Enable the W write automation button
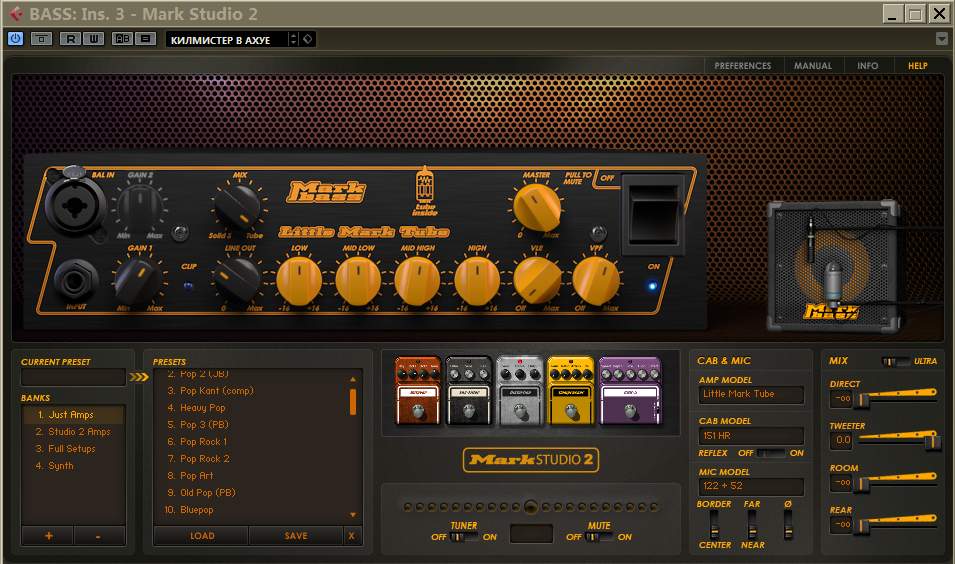This screenshot has height=564, width=955. (94, 39)
